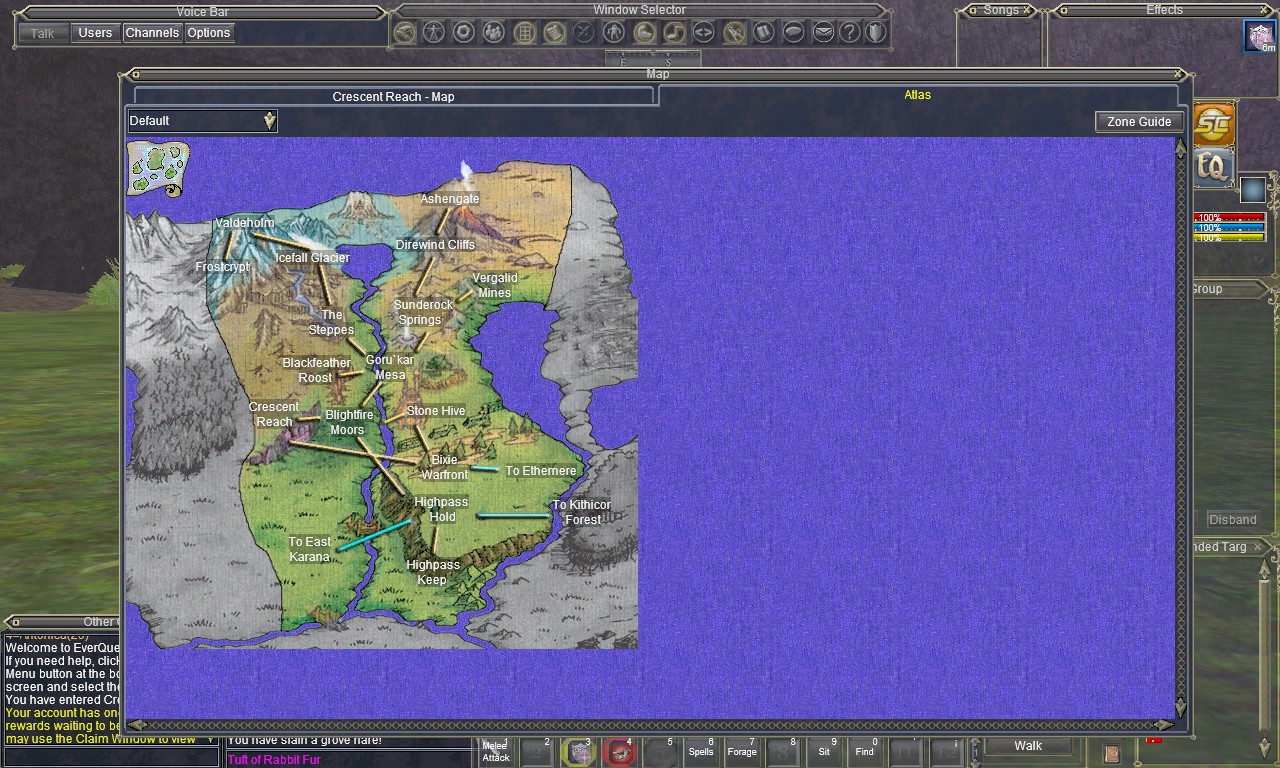Image resolution: width=1280 pixels, height=768 pixels.
Task: Select Blightfire Moors on the atlas
Action: [349, 422]
